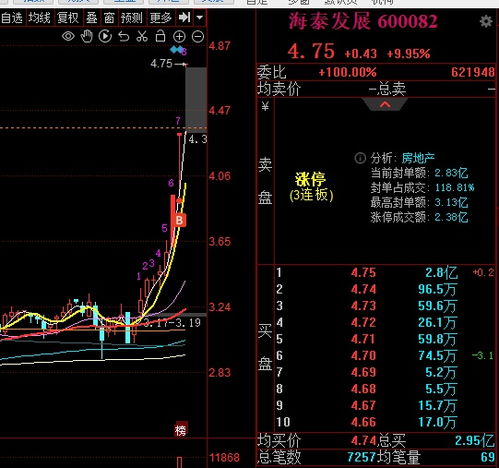Click the red B buy marker on chart
Image resolution: width=499 pixels, height=468 pixels.
click(179, 220)
